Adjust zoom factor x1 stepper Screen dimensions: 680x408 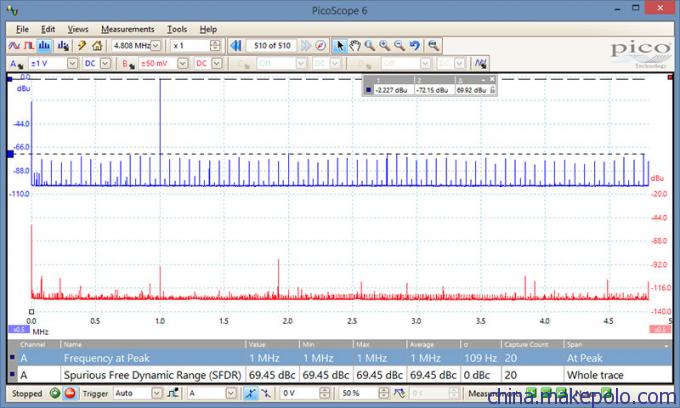(215, 46)
